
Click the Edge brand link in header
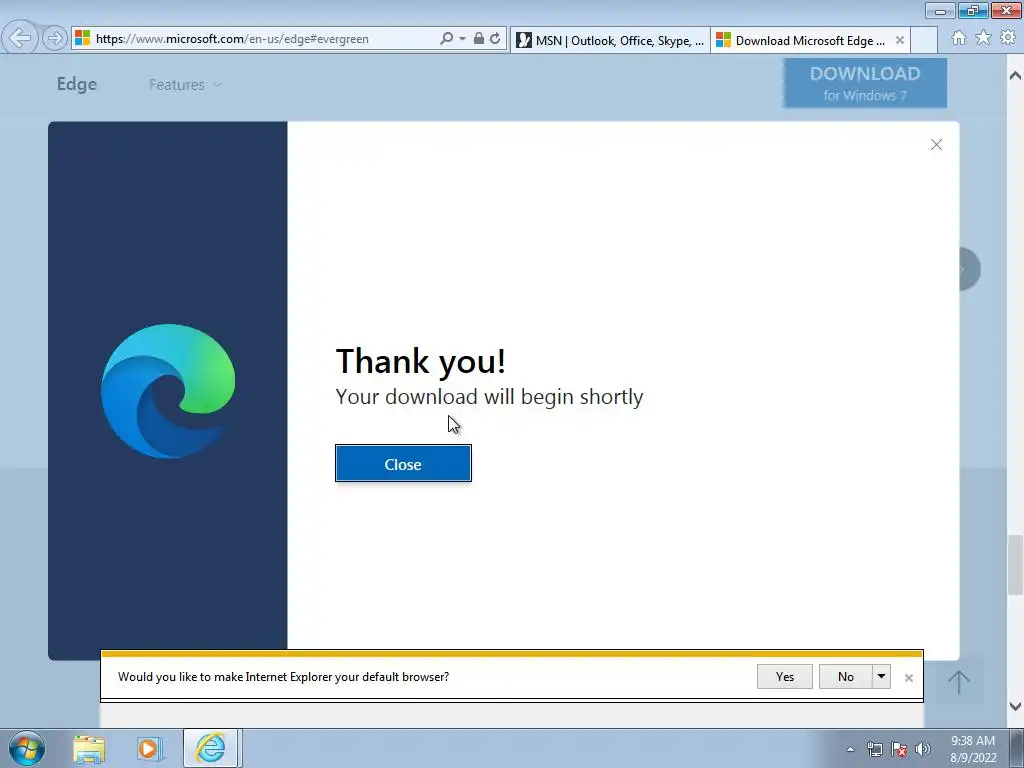(76, 84)
